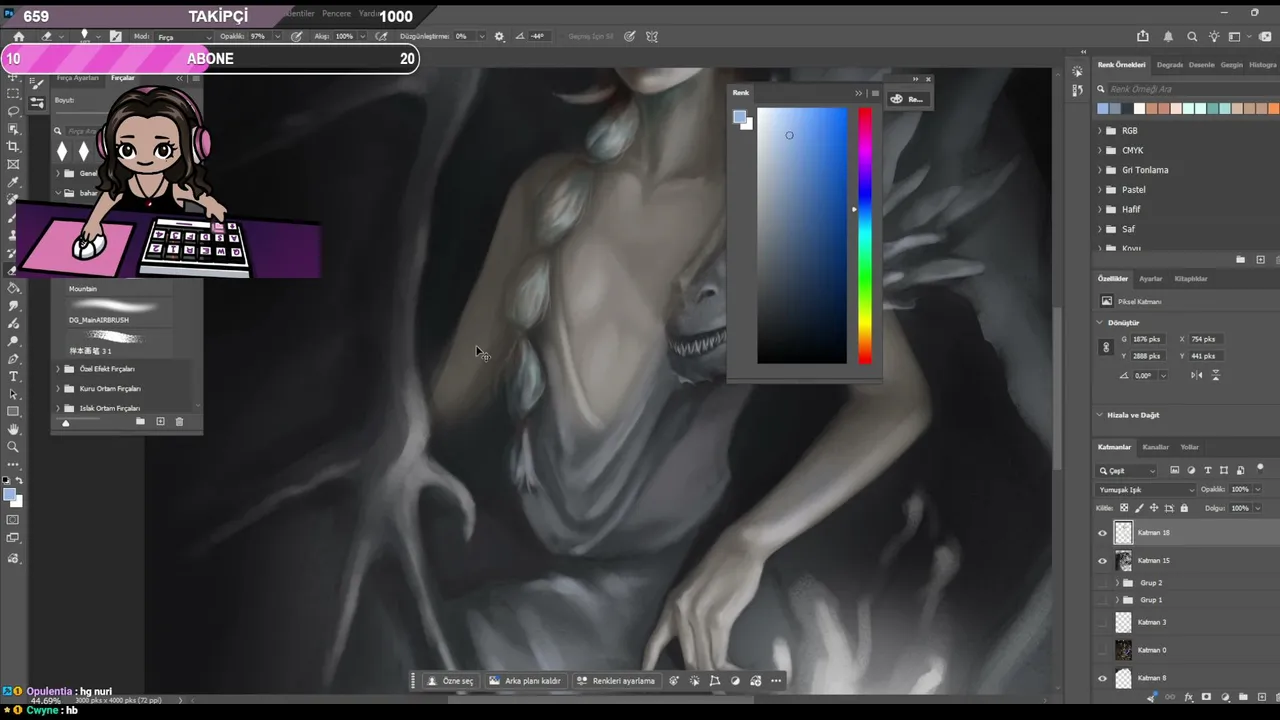Expand the Gri Tonlama swatch folder
This screenshot has height=720, width=1280.
pyautogui.click(x=1100, y=170)
